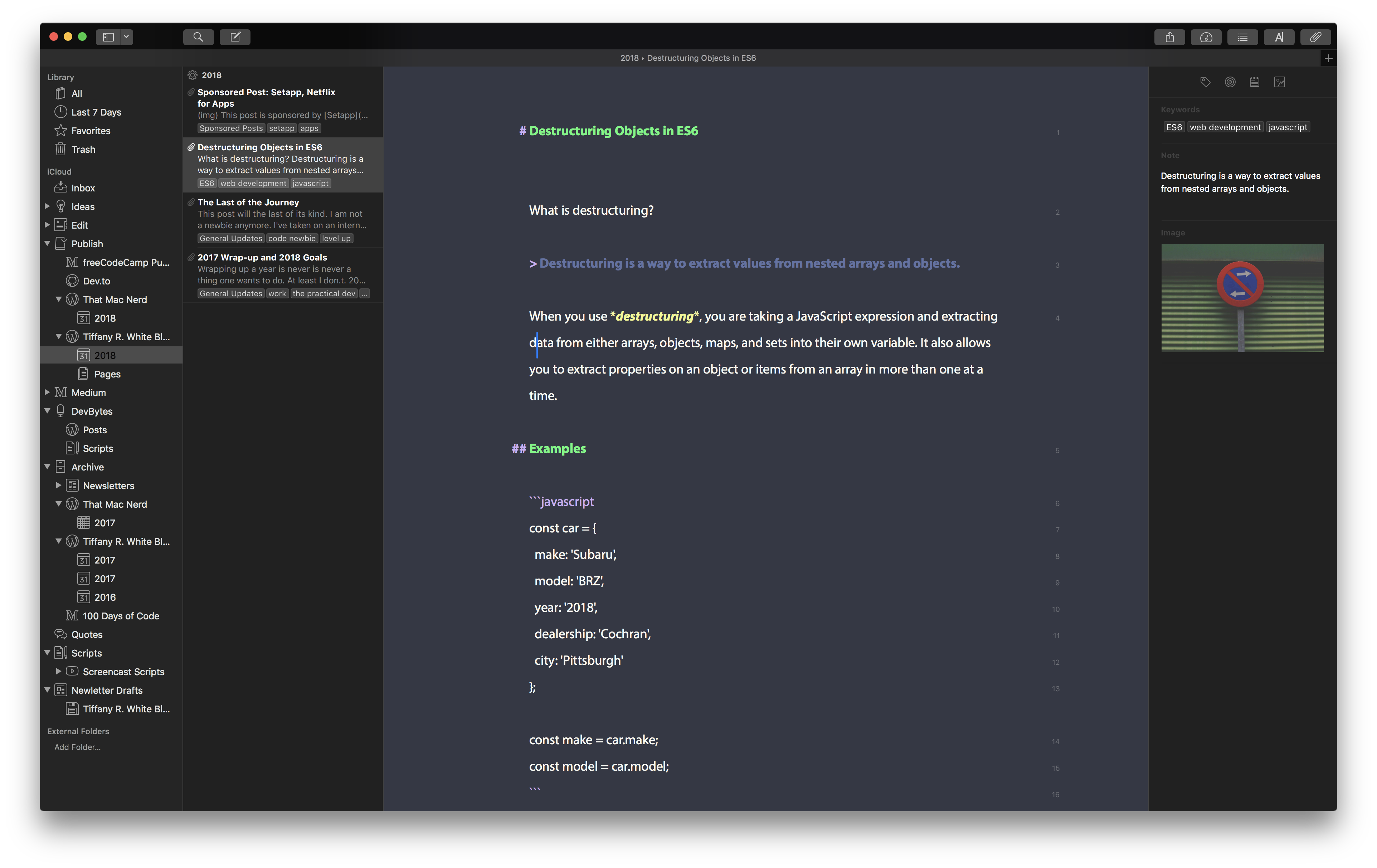Open the share and export icon
The image size is (1377, 868).
click(1169, 37)
